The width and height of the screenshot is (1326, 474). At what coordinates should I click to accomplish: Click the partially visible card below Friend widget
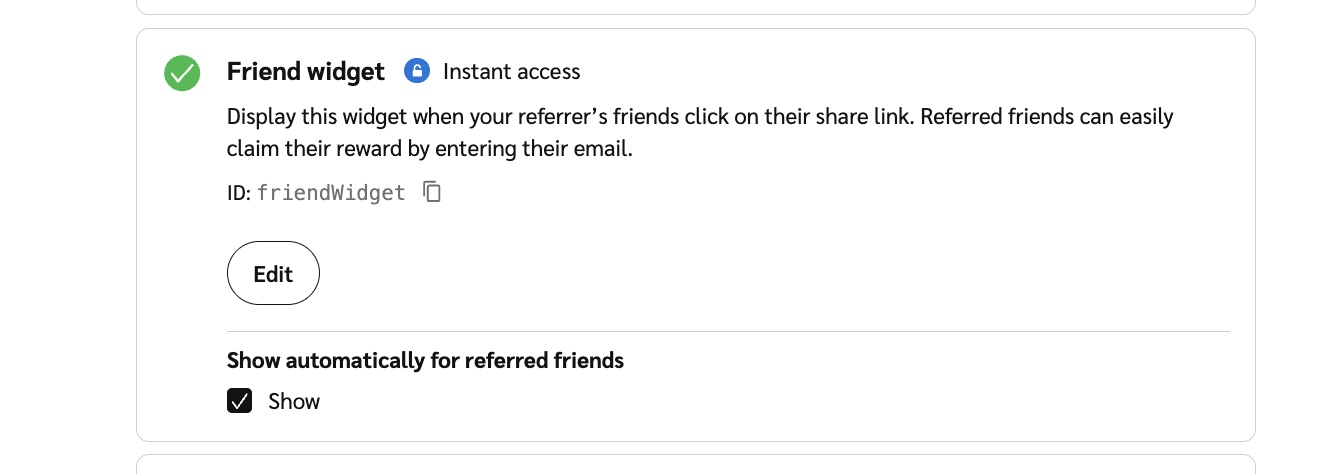(x=695, y=465)
